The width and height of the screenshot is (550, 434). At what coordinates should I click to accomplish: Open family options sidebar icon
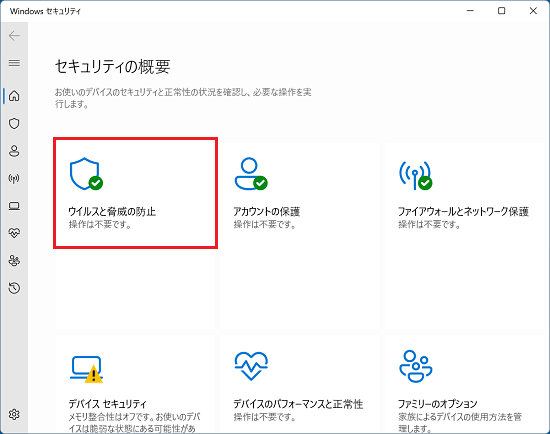tap(14, 261)
